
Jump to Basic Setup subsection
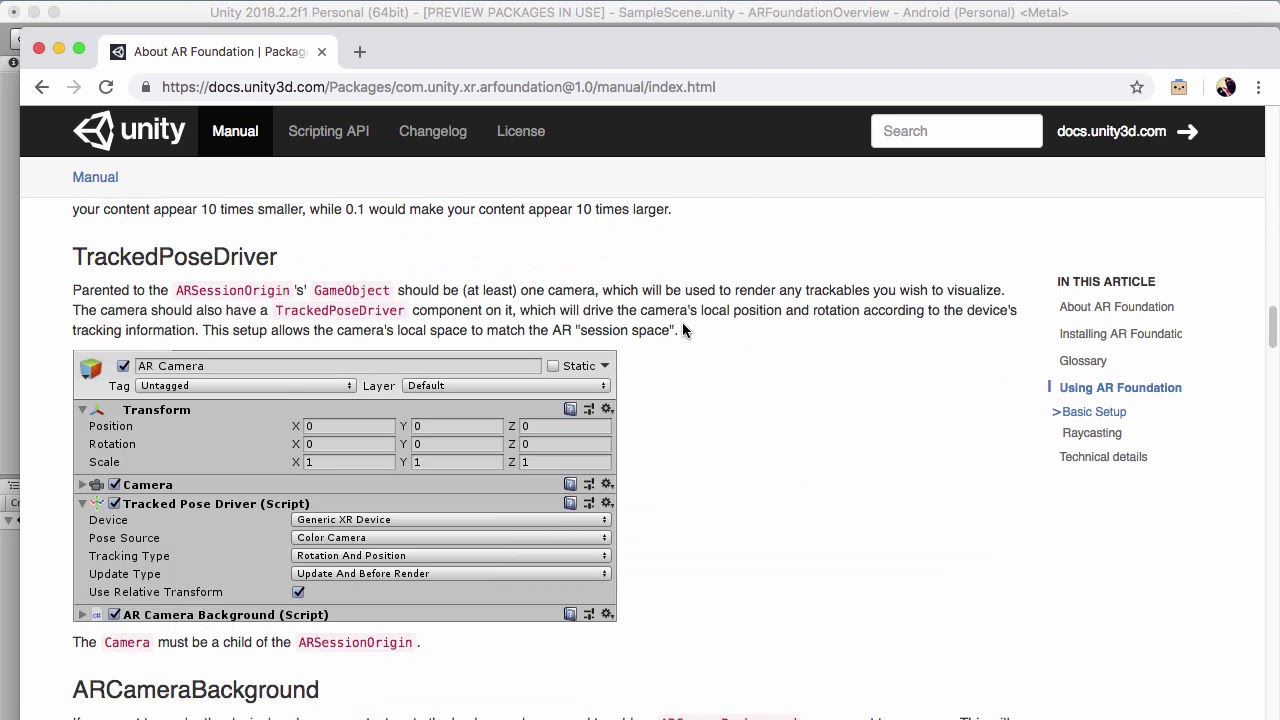[1094, 412]
